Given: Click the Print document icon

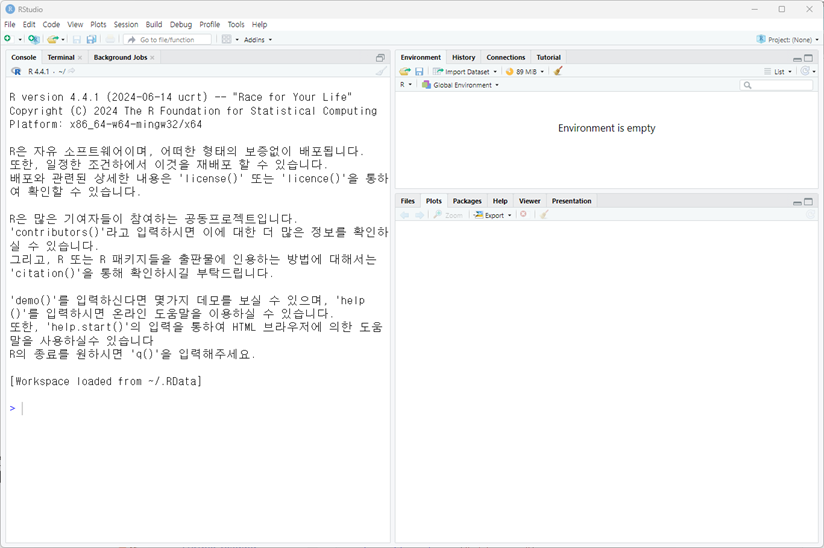Looking at the screenshot, I should (x=110, y=39).
